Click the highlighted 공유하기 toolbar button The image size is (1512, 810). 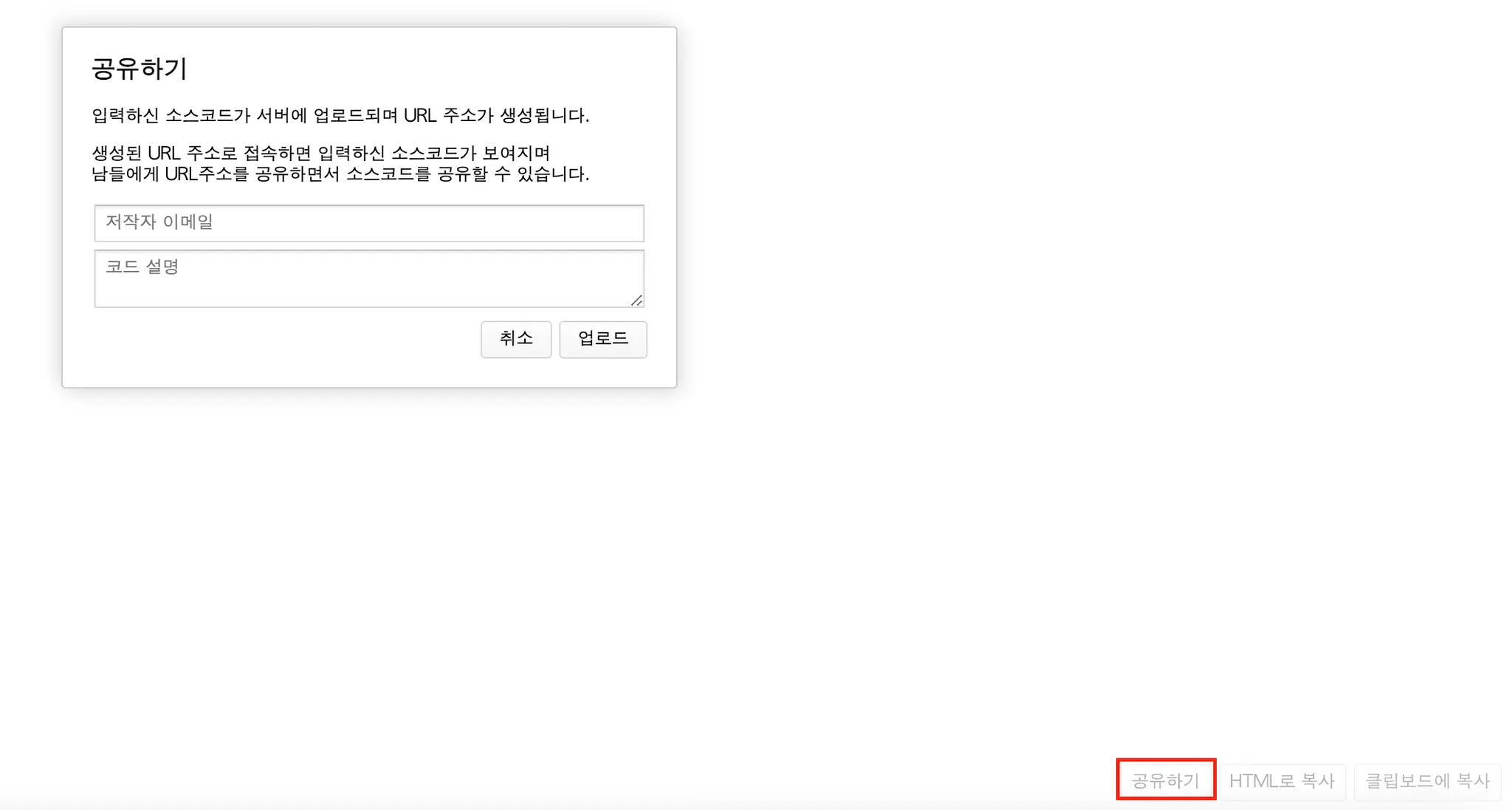click(x=1166, y=780)
